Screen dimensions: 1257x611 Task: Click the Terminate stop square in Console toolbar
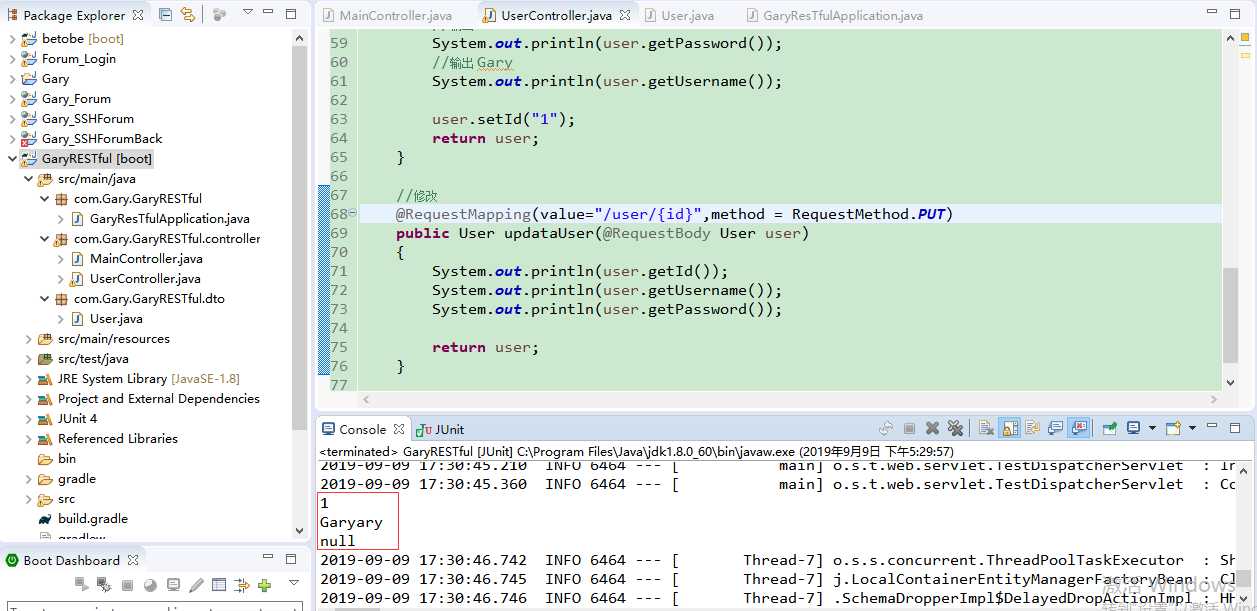tap(908, 429)
